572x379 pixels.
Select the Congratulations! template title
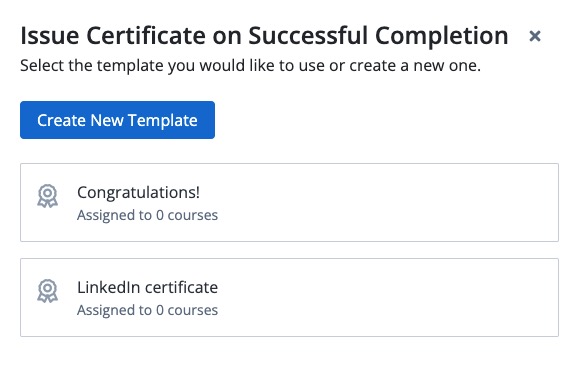pos(138,193)
